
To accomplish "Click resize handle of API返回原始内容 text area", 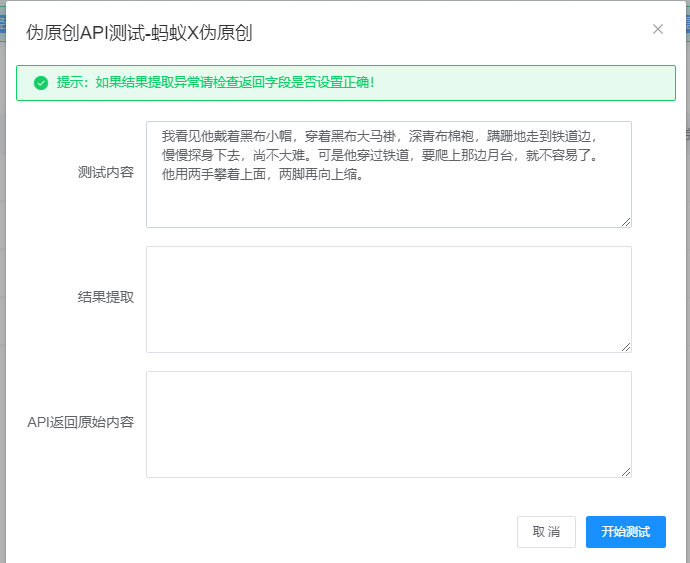I will (x=626, y=472).
